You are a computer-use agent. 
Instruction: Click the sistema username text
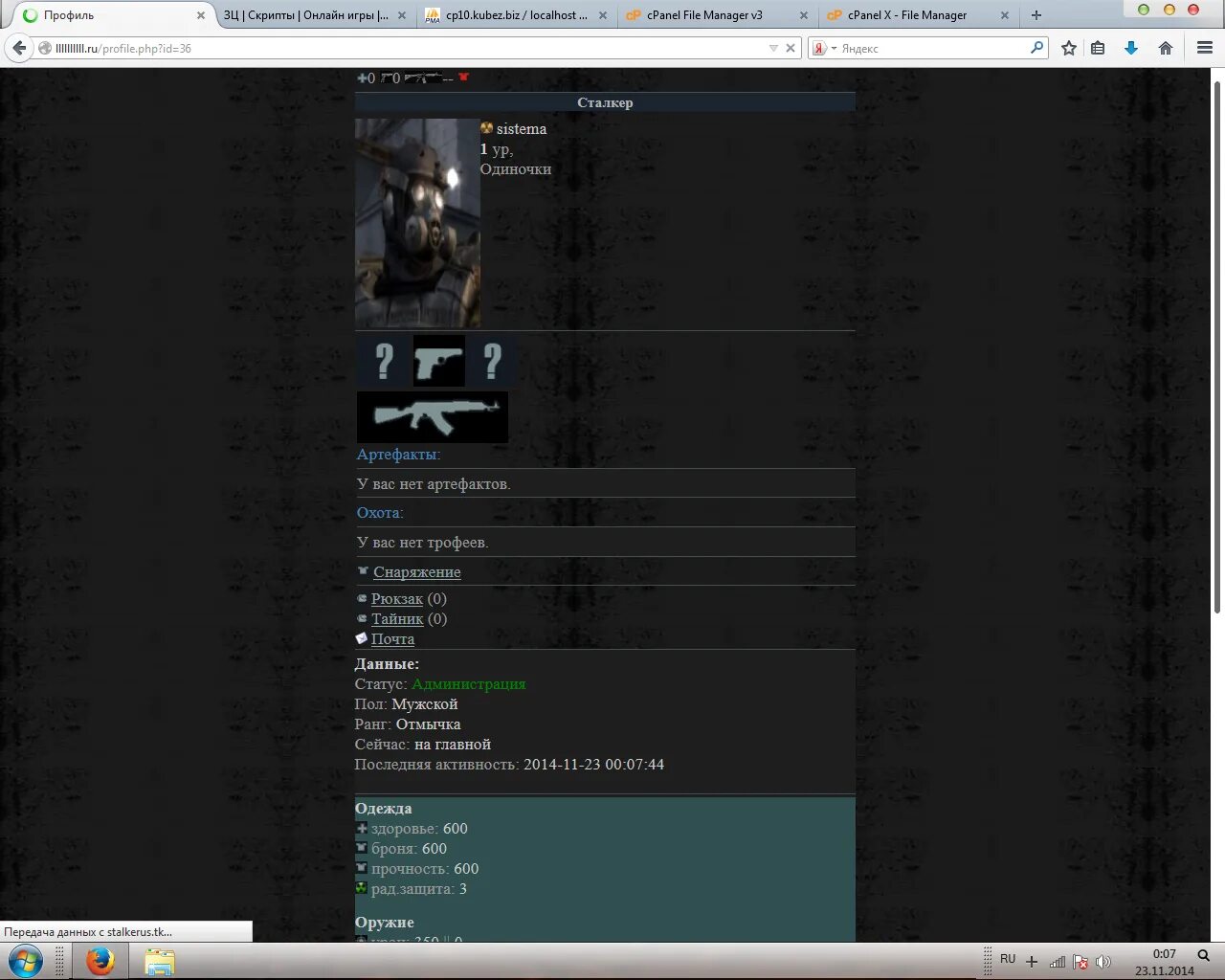click(x=522, y=129)
